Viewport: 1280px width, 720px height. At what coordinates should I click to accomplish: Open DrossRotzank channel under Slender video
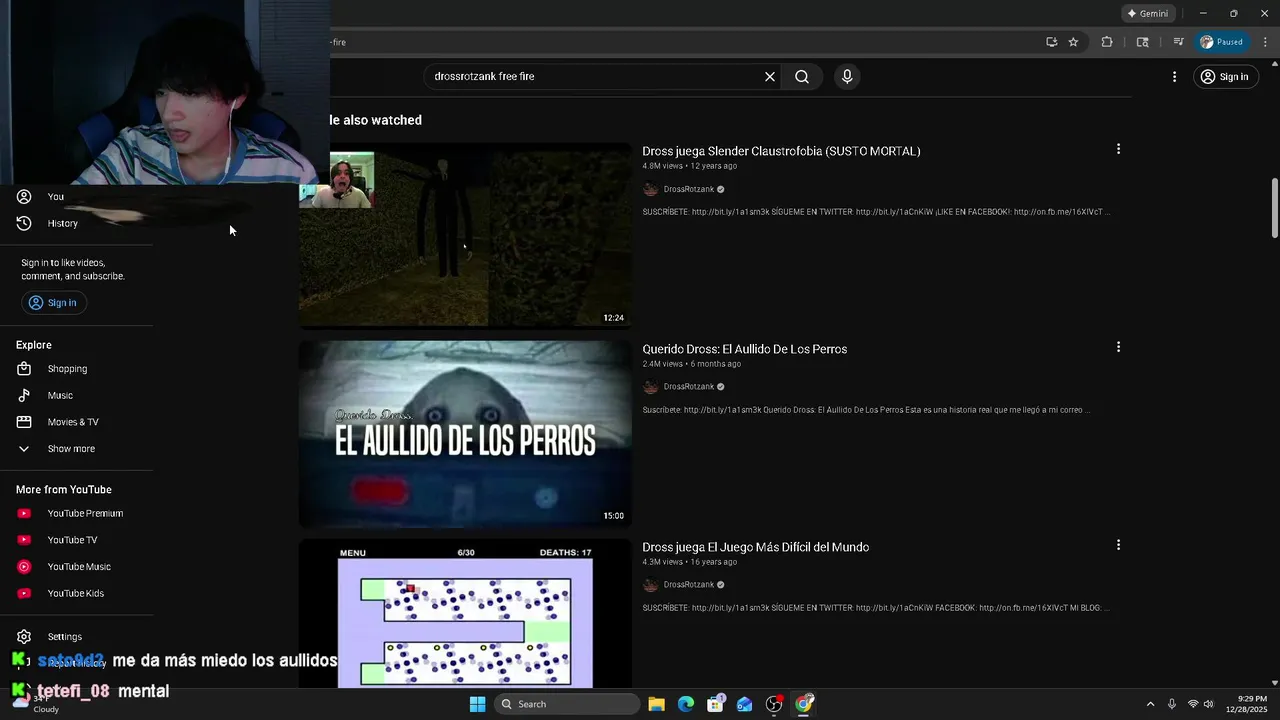click(x=688, y=189)
